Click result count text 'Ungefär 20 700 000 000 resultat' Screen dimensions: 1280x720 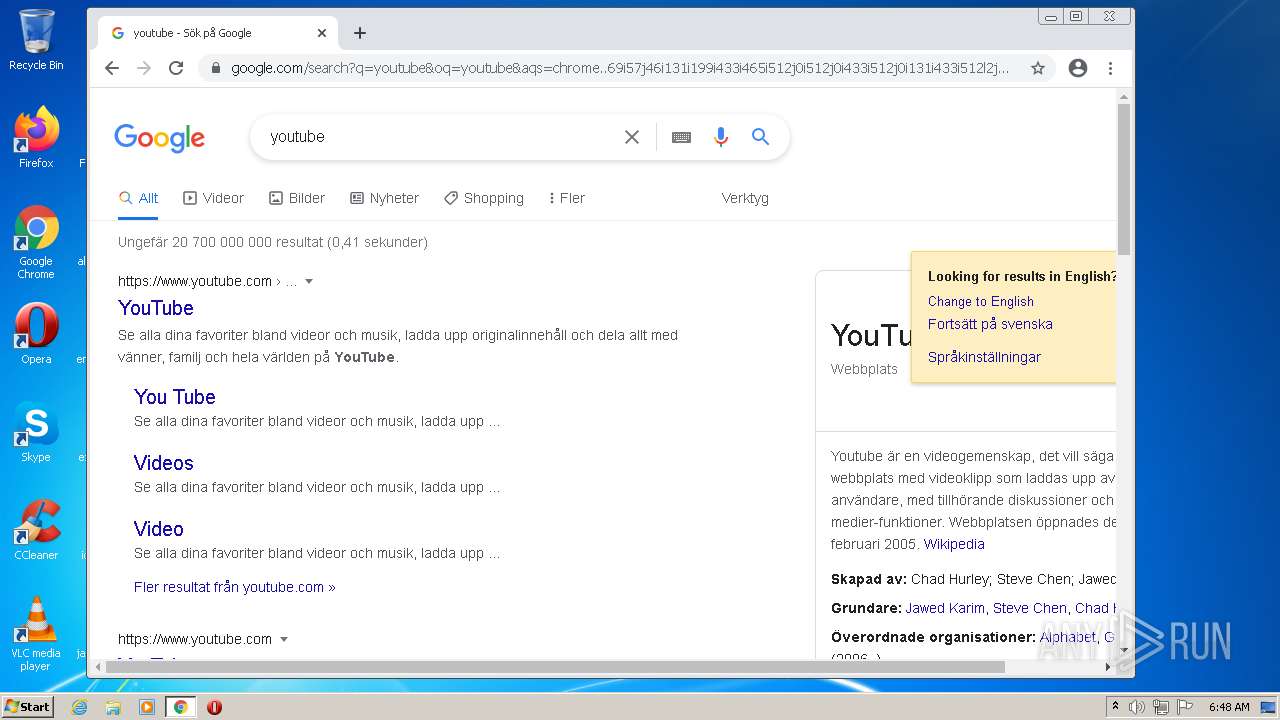click(x=220, y=242)
